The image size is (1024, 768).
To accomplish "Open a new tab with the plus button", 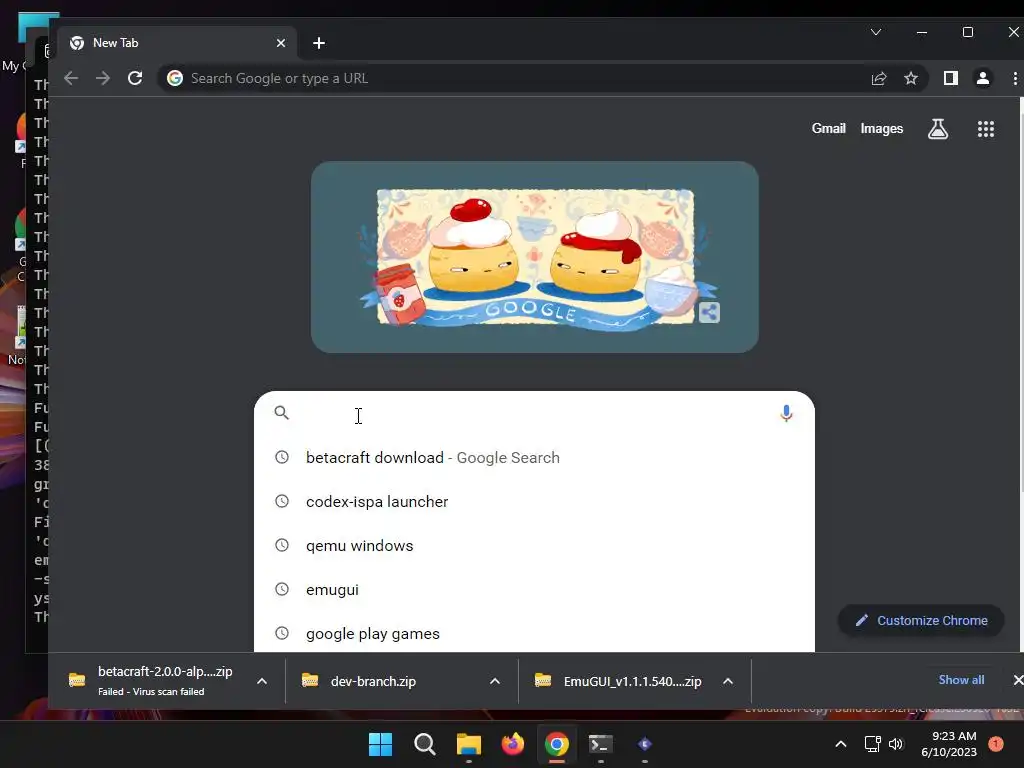I will coord(319,43).
